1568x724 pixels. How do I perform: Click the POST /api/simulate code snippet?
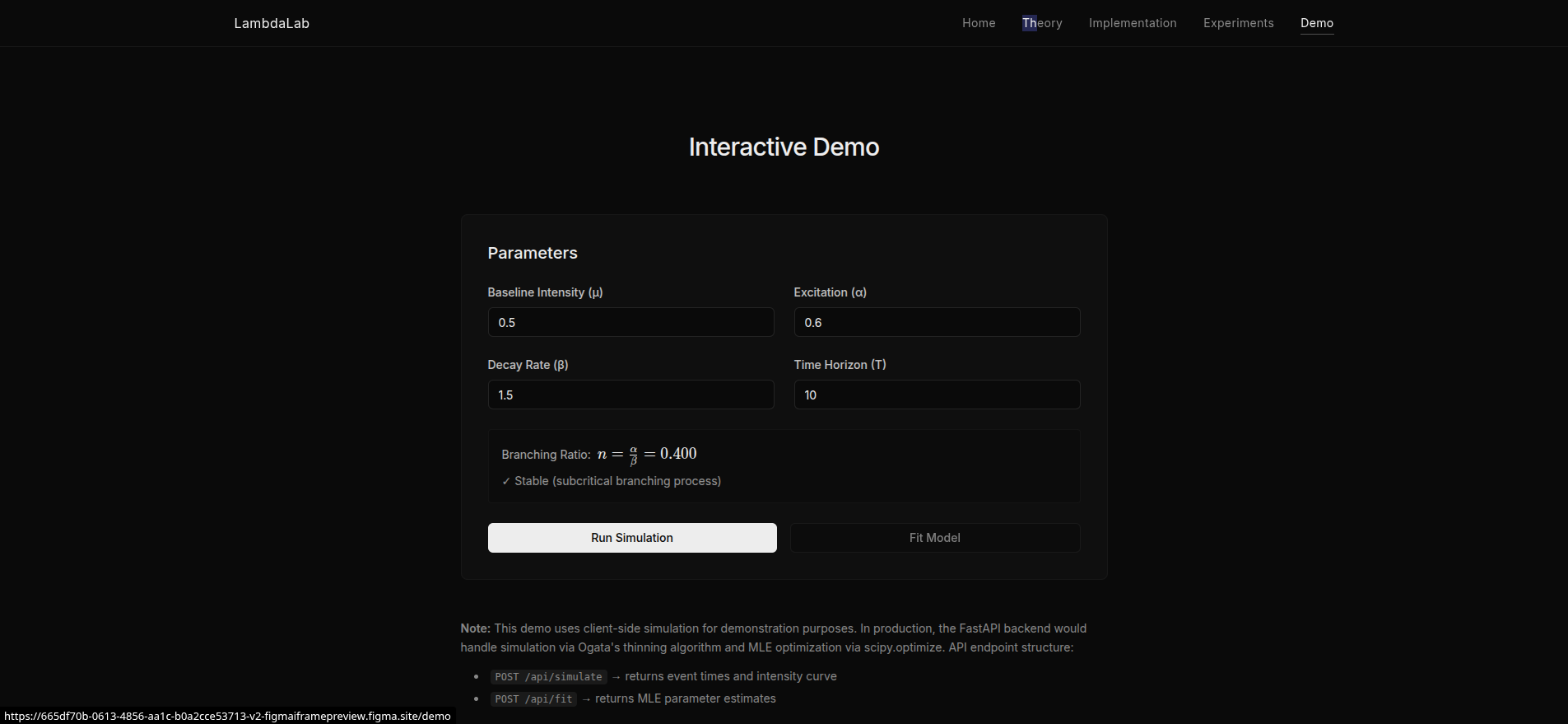tap(548, 677)
